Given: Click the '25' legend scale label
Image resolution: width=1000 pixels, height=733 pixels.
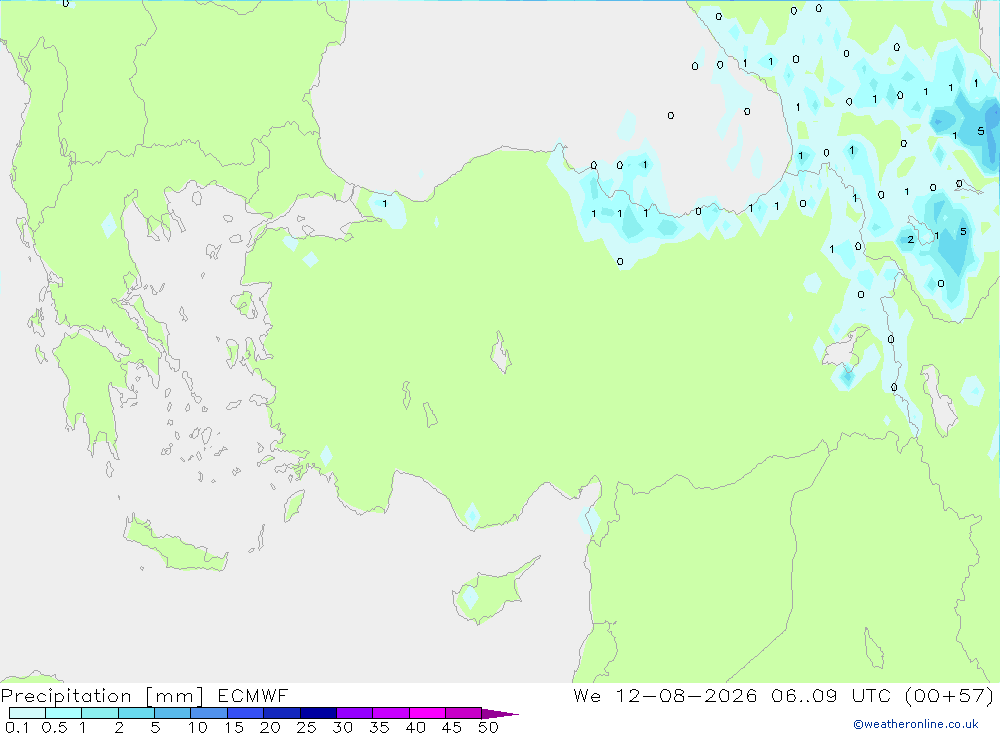Looking at the screenshot, I should tap(306, 727).
